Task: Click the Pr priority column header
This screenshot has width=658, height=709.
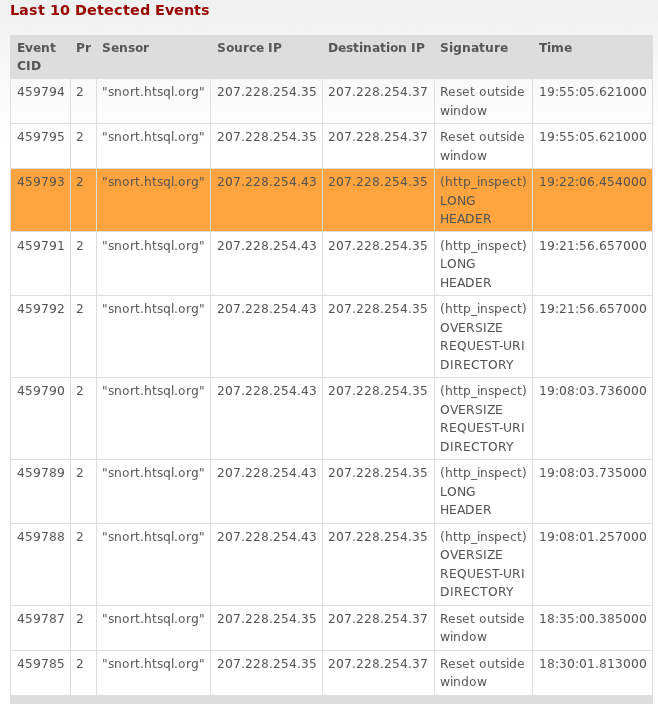Action: point(83,47)
